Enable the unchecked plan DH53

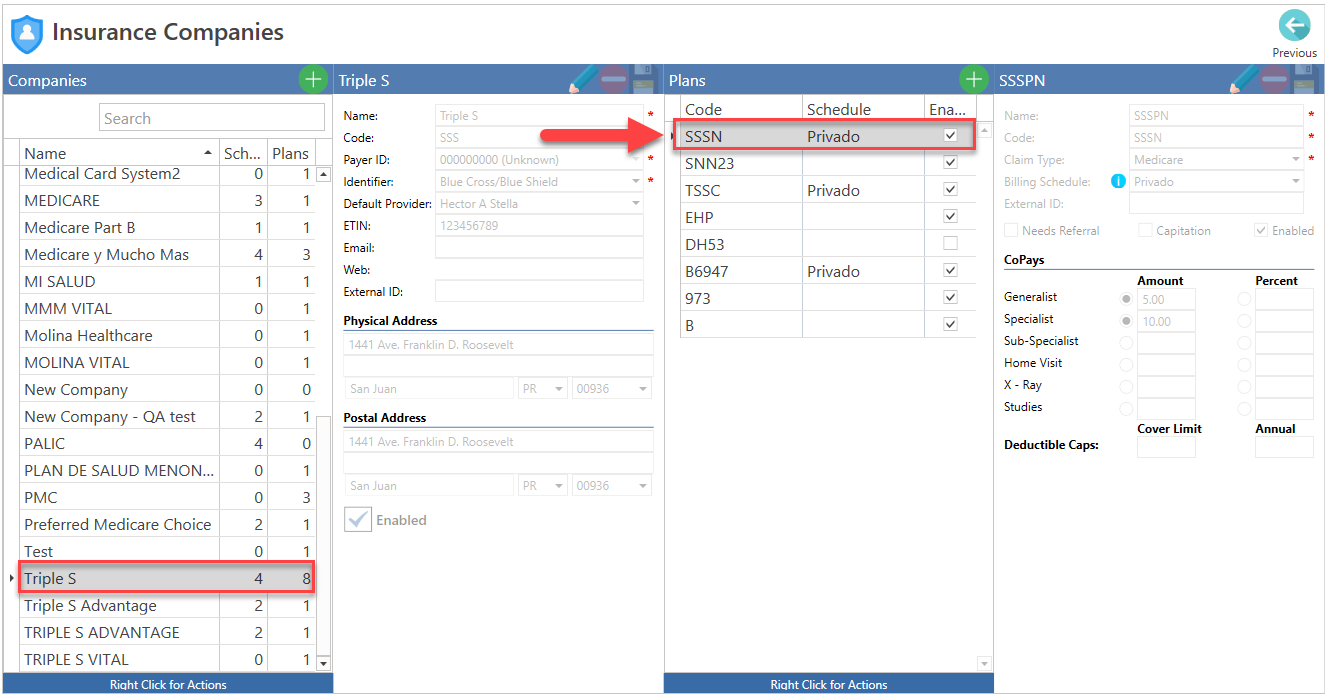950,243
